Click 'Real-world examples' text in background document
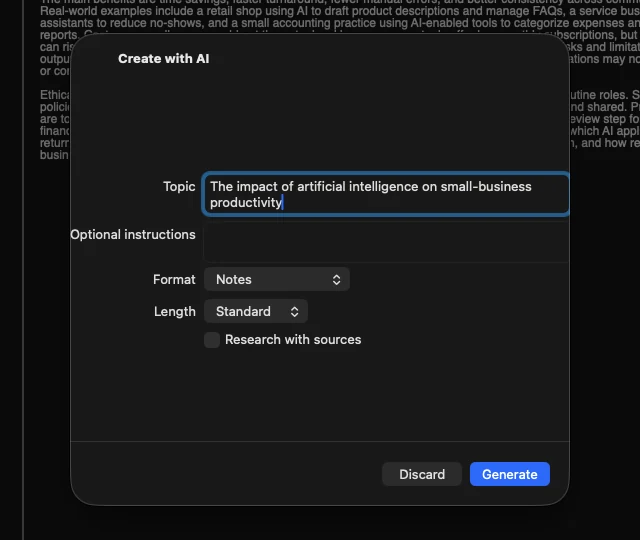The image size is (640, 540). pyautogui.click(x=98, y=11)
